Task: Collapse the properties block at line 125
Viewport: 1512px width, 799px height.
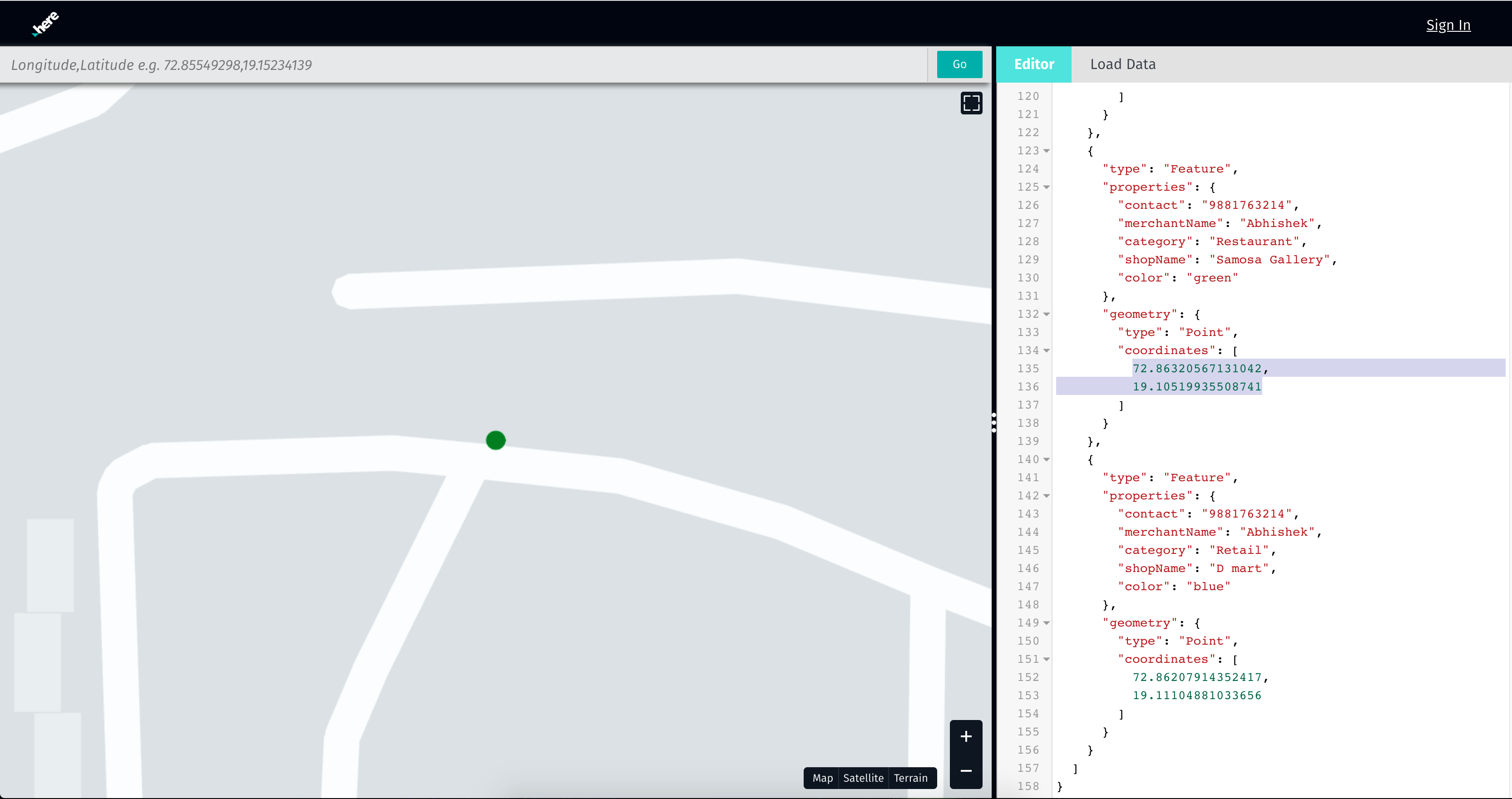Action: tap(1047, 187)
